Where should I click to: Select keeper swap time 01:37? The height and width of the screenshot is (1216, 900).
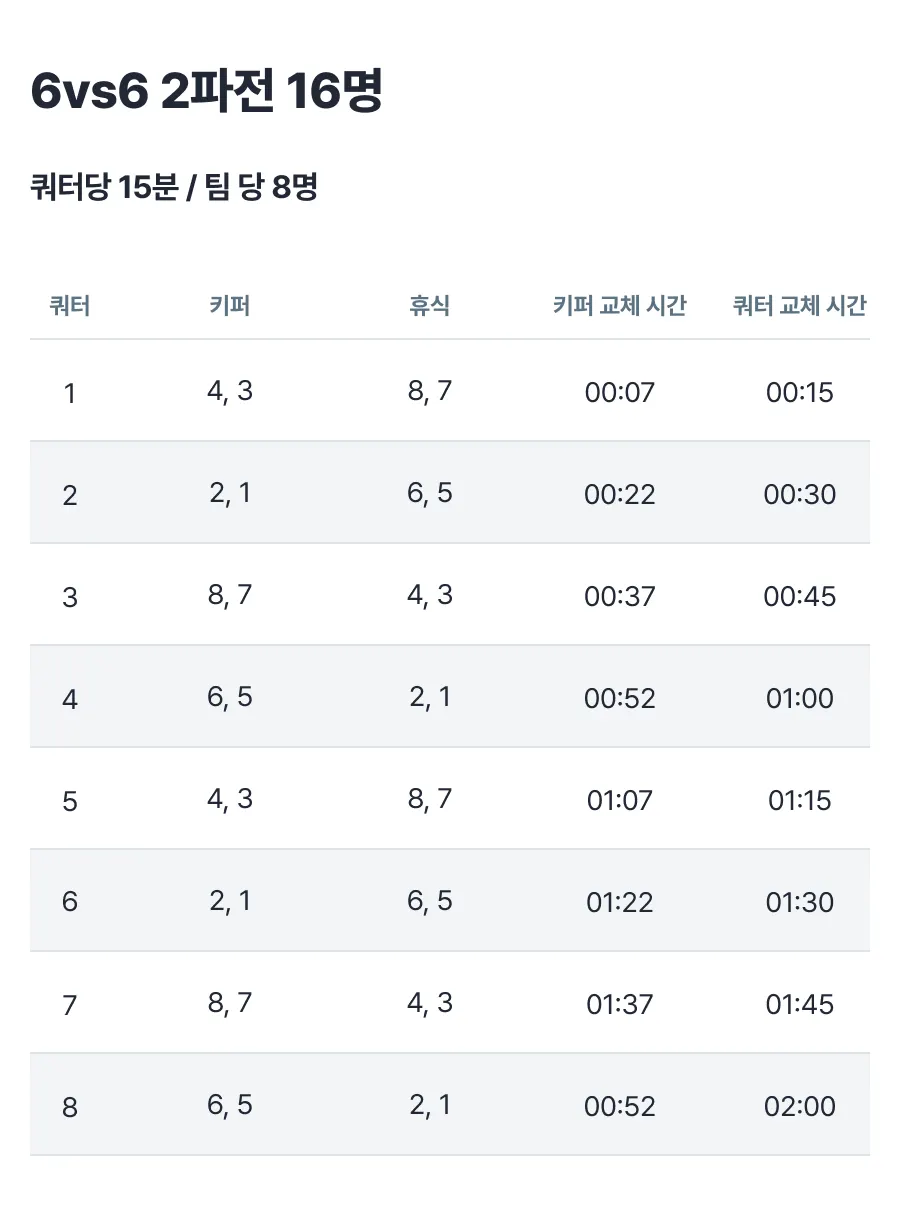click(620, 1005)
